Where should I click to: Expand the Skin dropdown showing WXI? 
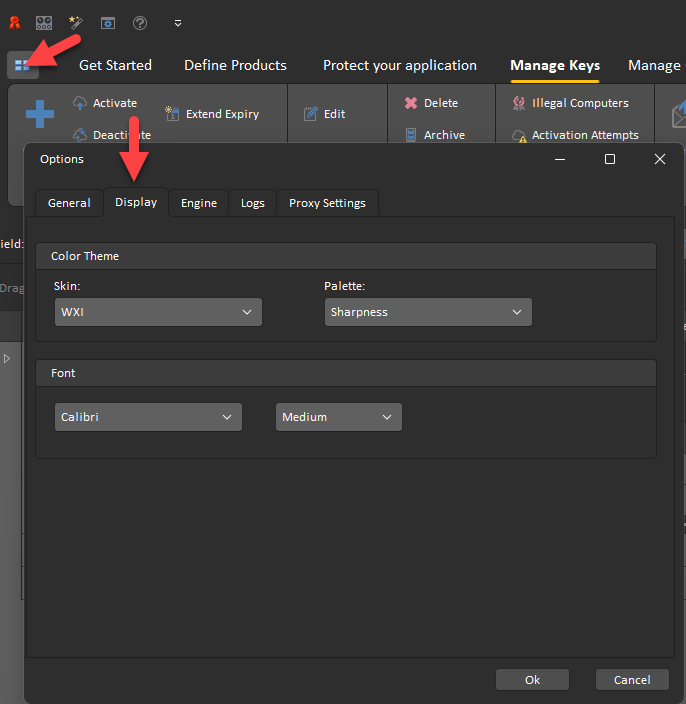158,312
